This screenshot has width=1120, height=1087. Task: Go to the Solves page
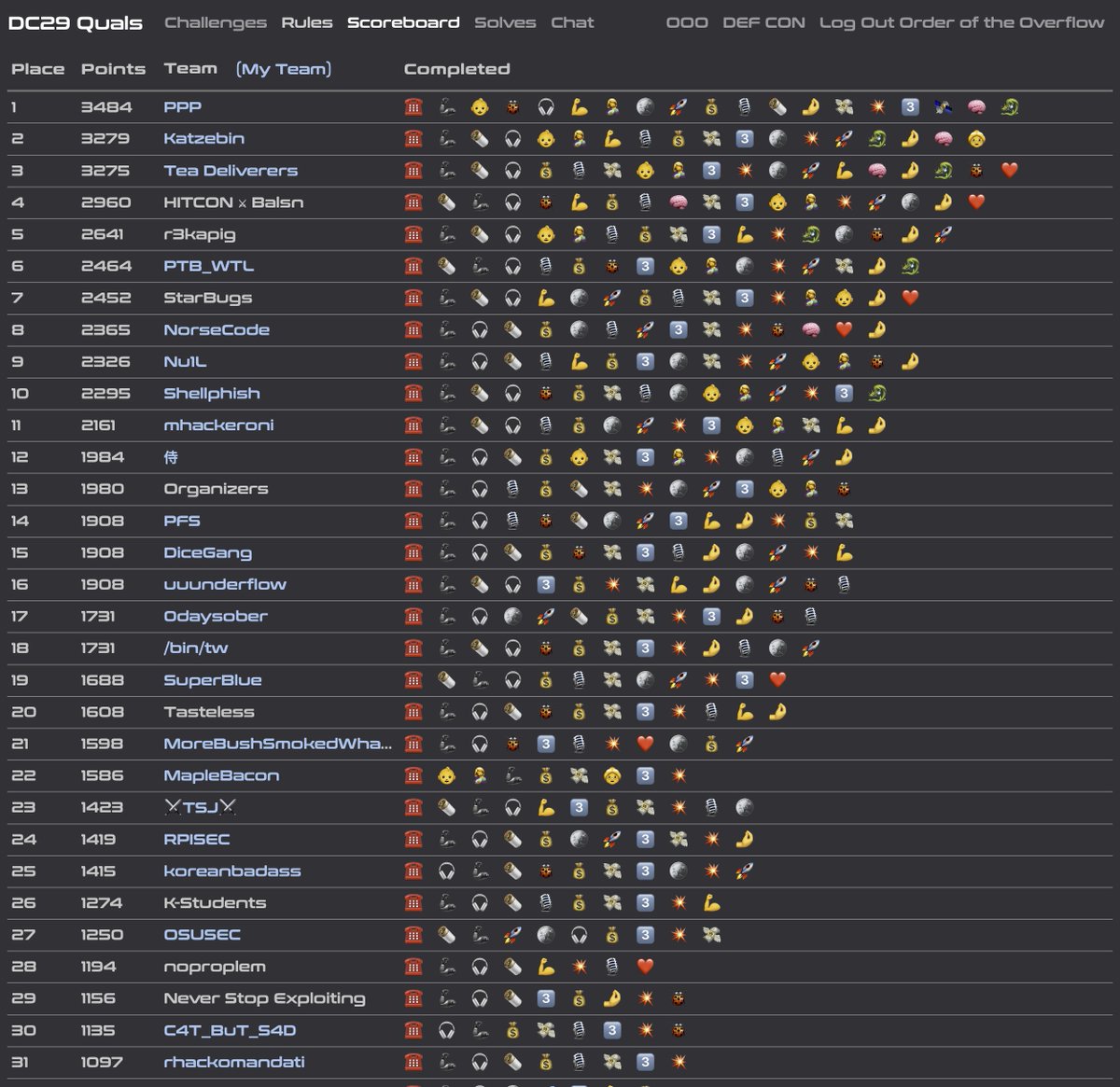coord(505,22)
